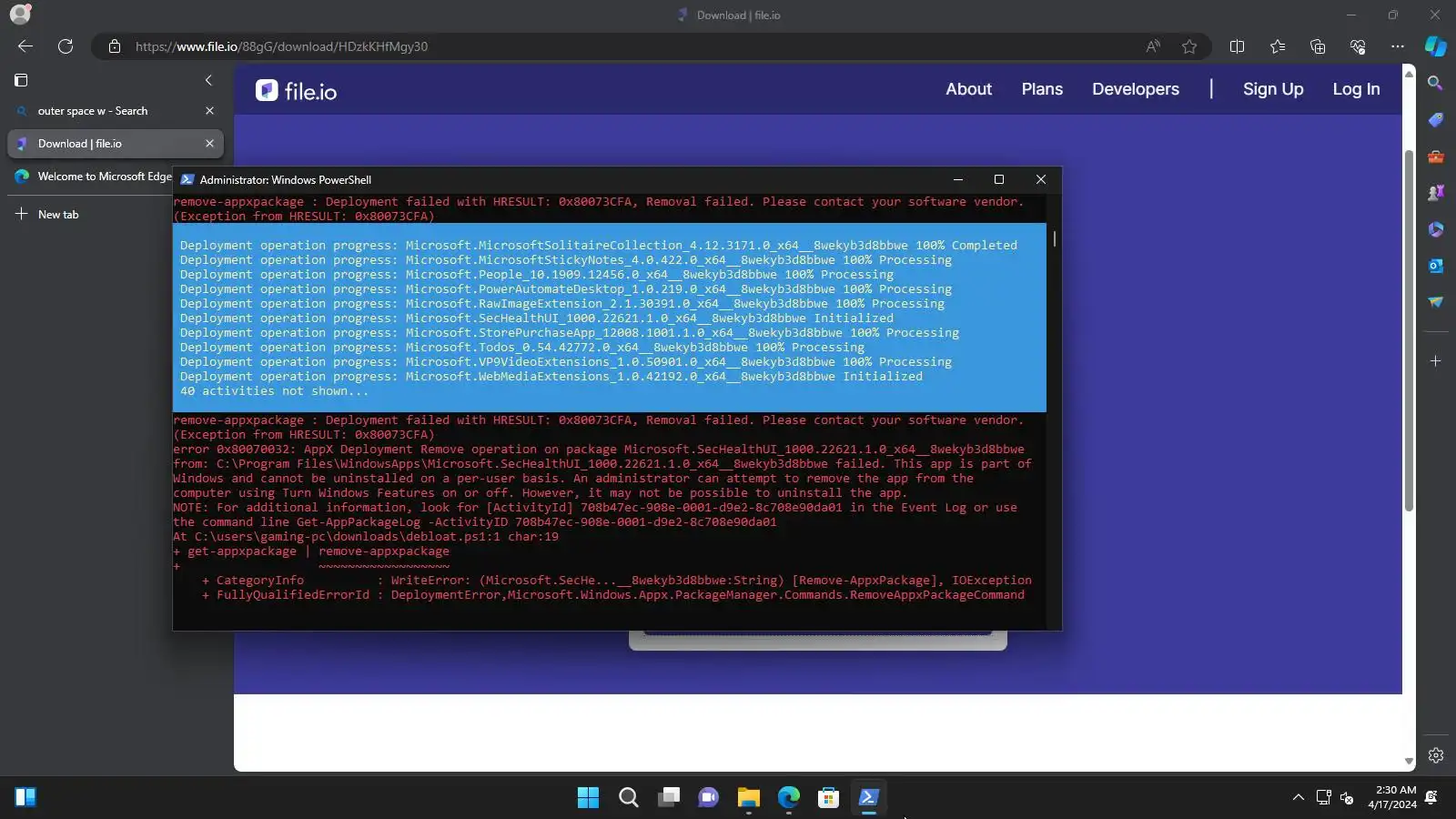
Task: Open Task View on taskbar
Action: 669,798
